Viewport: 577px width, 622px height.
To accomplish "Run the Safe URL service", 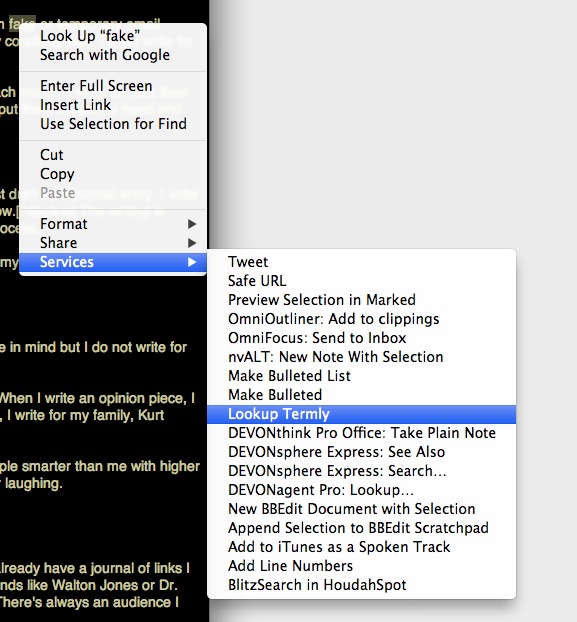I will click(361, 281).
